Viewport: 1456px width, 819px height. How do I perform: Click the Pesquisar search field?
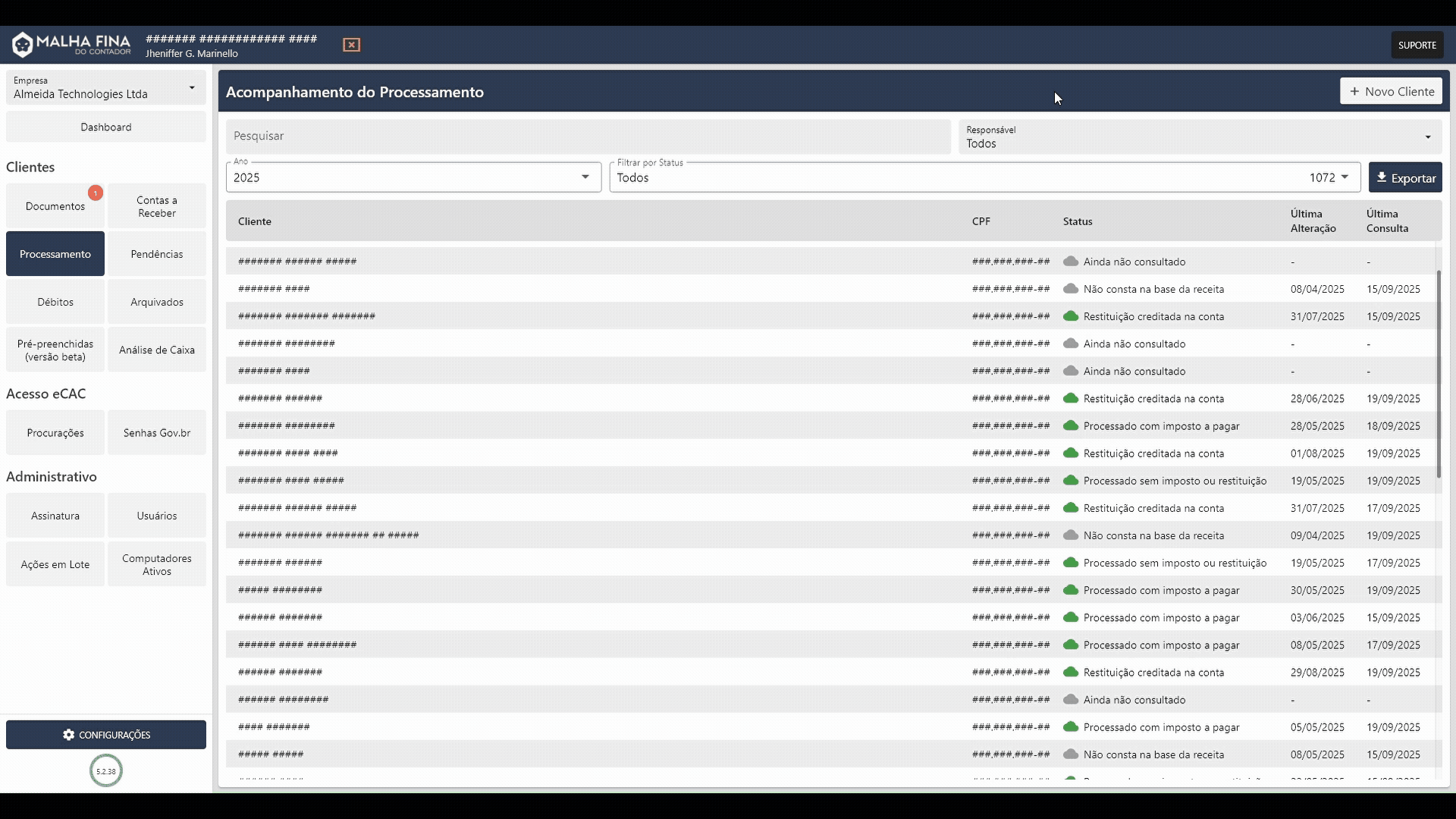point(588,136)
